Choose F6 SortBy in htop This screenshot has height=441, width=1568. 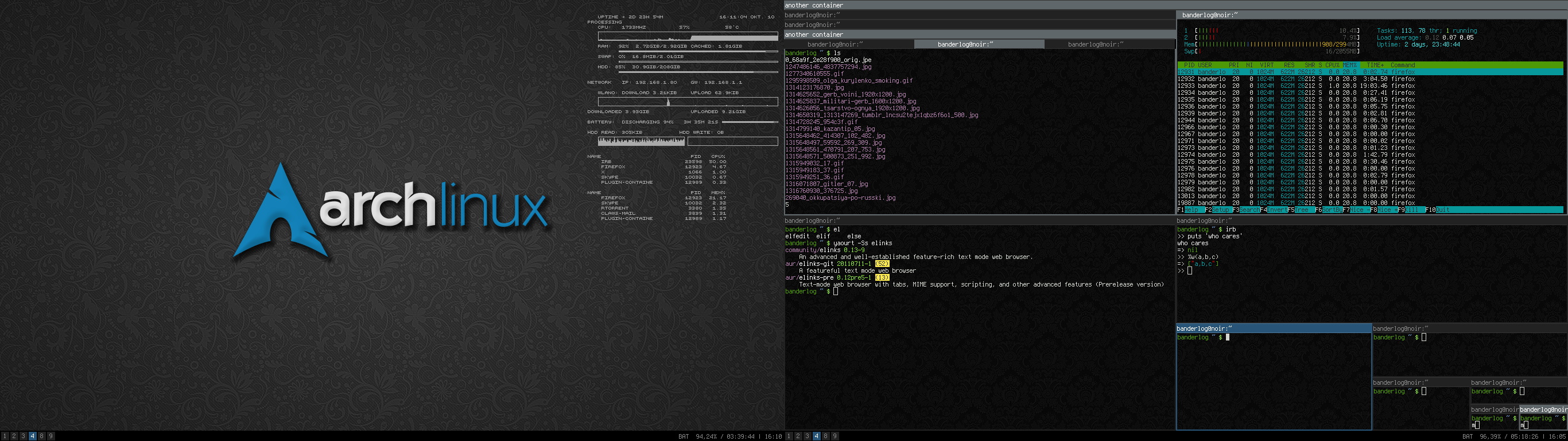(1329, 210)
